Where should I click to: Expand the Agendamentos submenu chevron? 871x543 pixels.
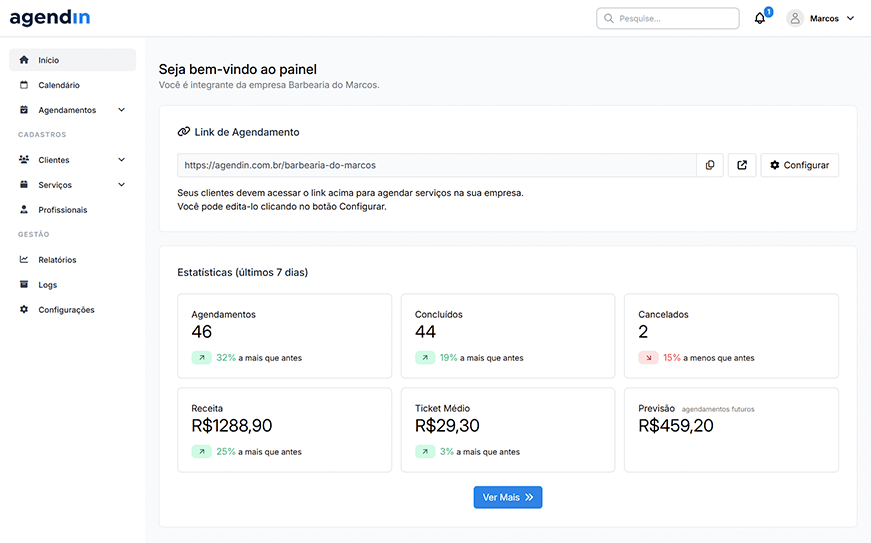122,110
